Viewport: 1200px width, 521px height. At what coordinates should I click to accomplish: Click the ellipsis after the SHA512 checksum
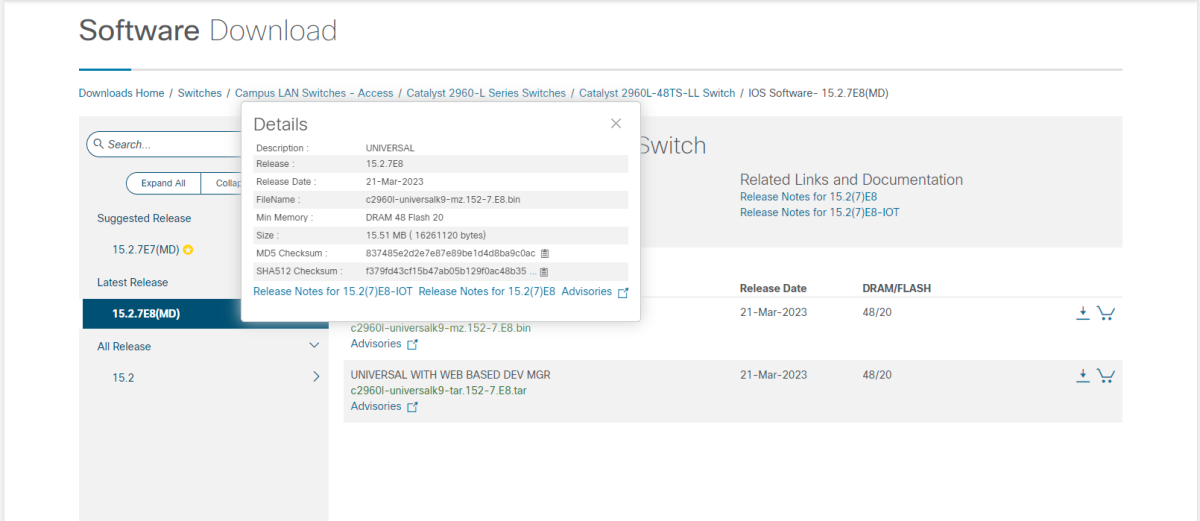(x=533, y=271)
